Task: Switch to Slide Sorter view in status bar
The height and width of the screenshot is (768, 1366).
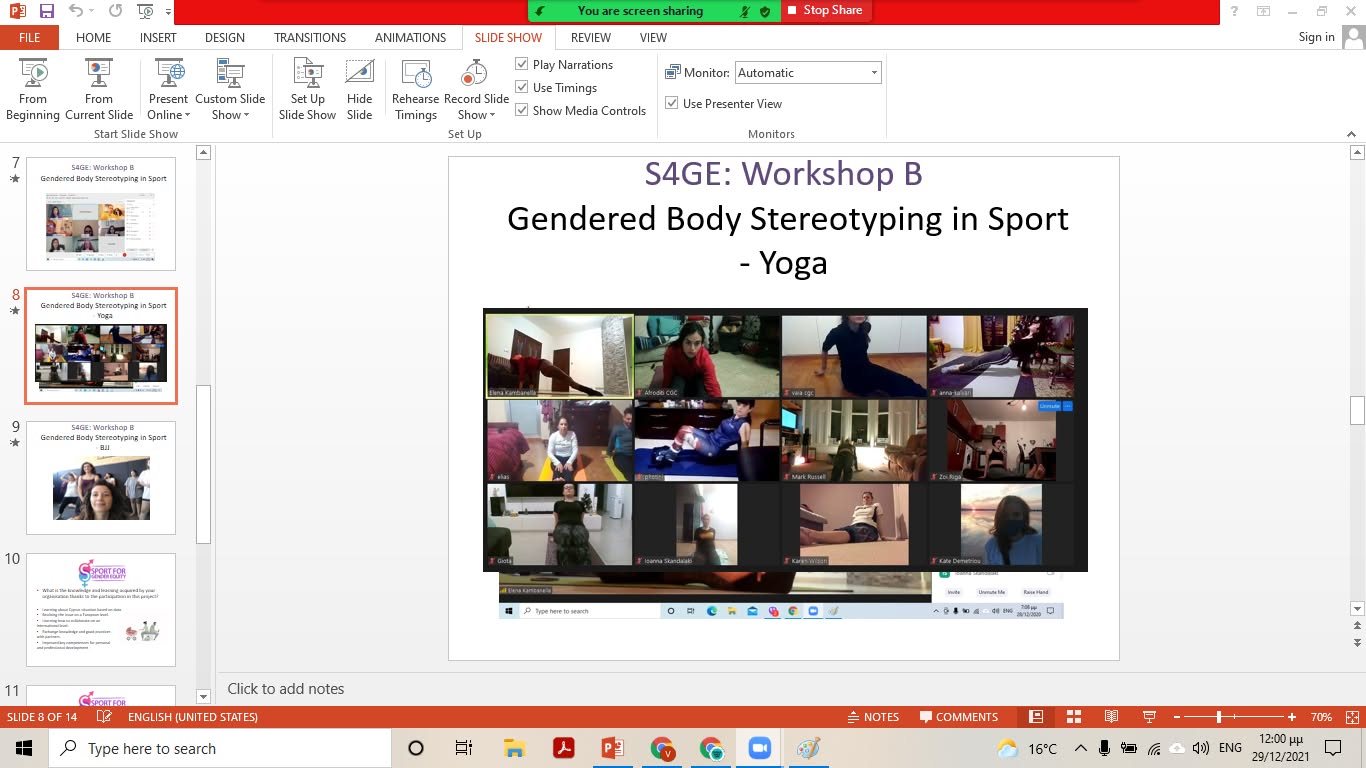Action: pyautogui.click(x=1074, y=717)
